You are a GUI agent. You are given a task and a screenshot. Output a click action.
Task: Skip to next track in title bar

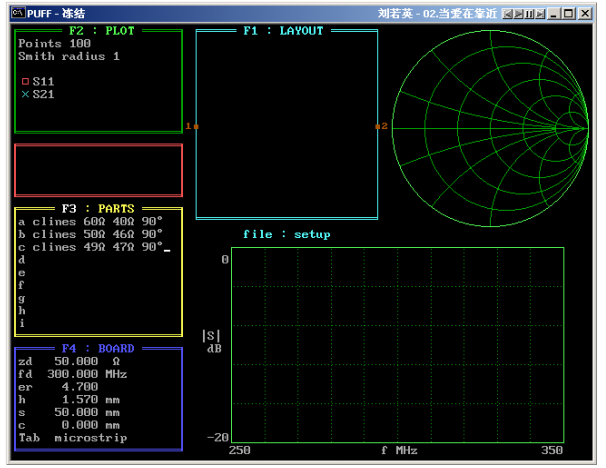(540, 14)
